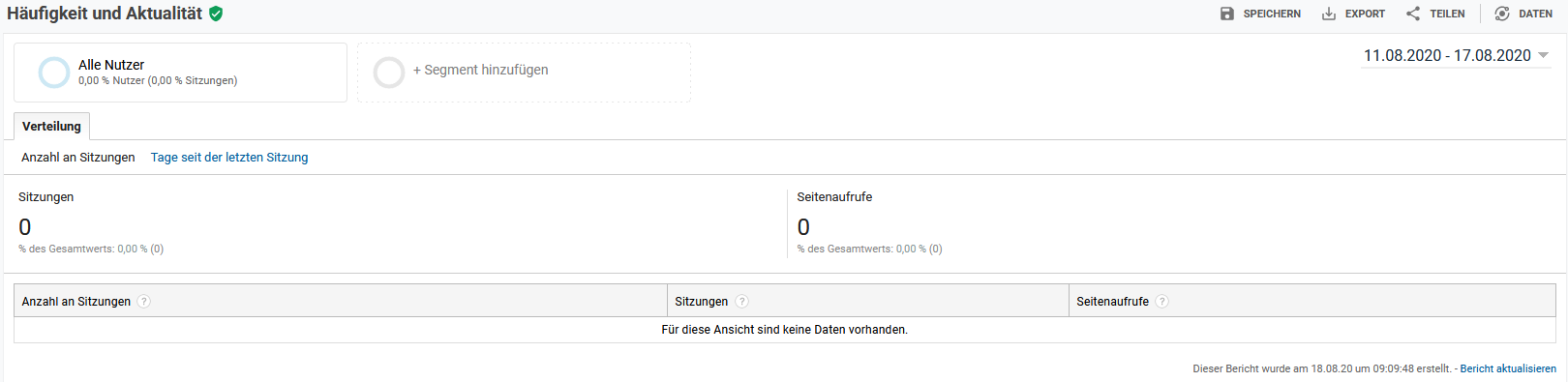The height and width of the screenshot is (382, 1568).
Task: Click the Speichern floppy disk icon
Action: click(1227, 14)
